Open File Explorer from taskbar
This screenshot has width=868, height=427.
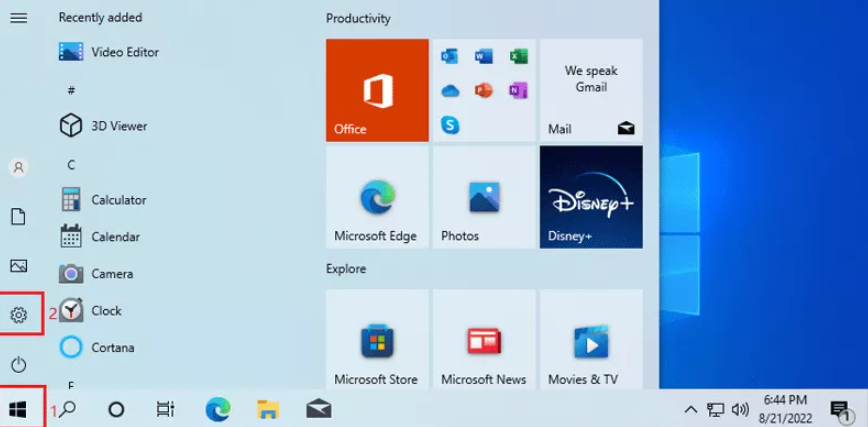click(268, 409)
